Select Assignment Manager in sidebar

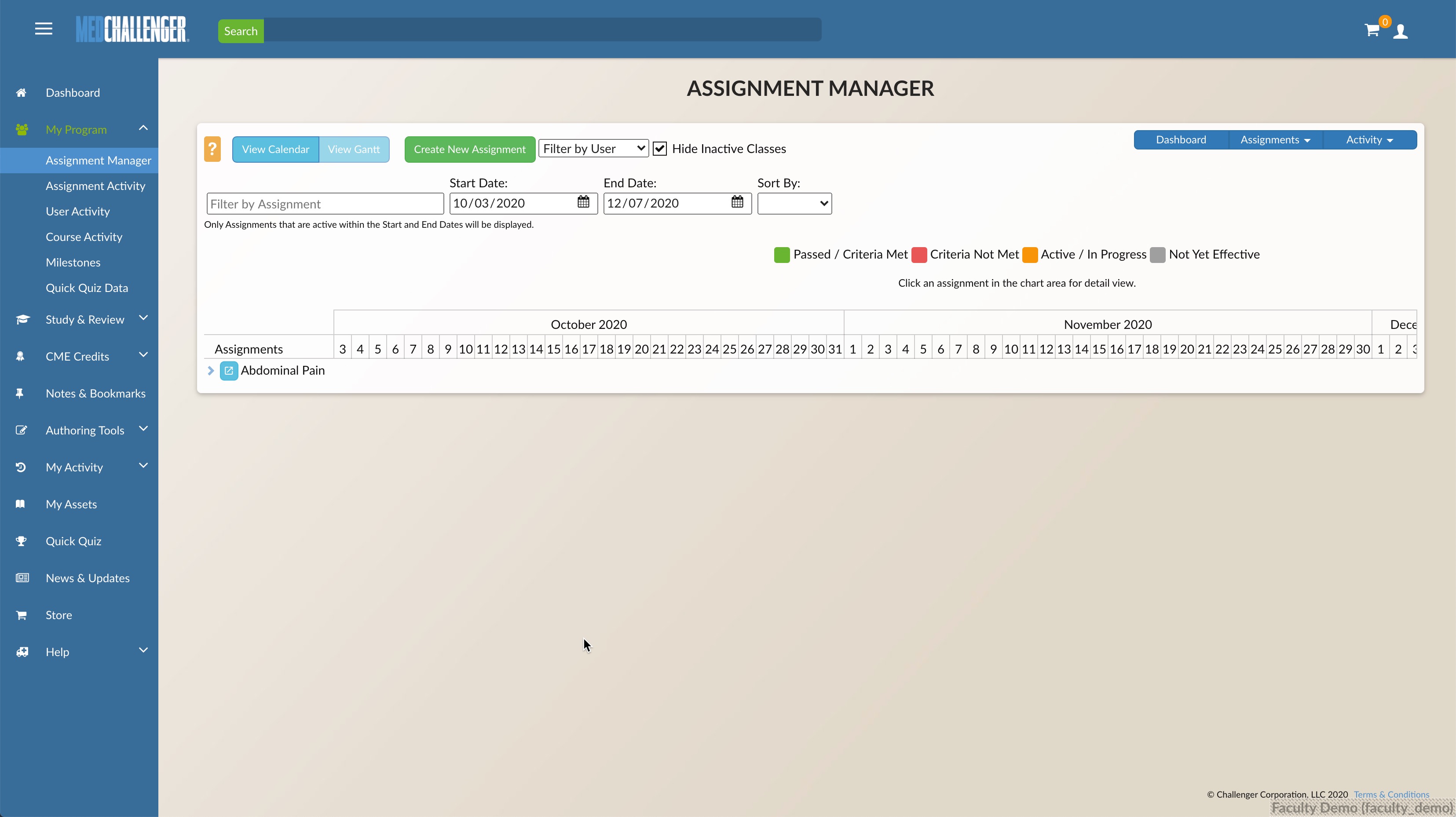point(79,160)
